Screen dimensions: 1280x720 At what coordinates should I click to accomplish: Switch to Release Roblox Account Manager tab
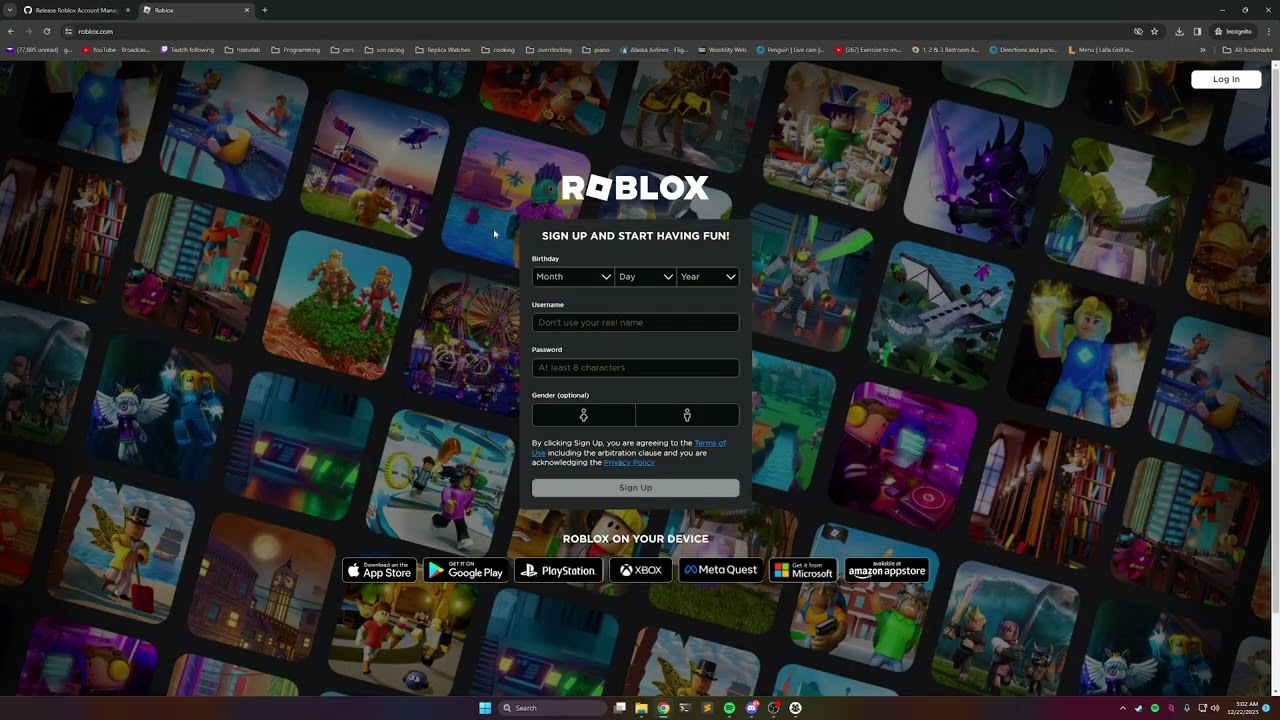point(76,10)
